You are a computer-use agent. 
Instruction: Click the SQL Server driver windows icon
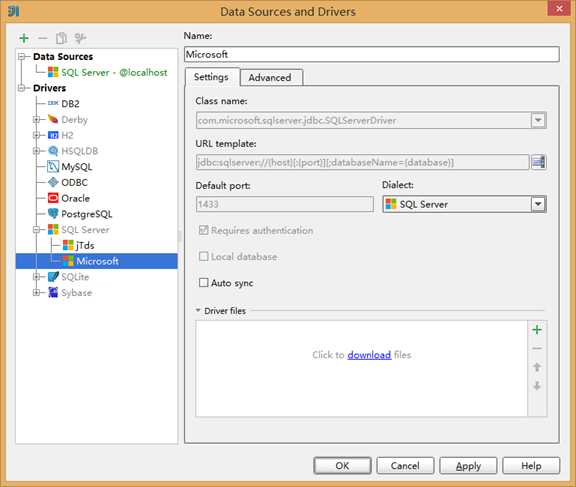tap(53, 230)
